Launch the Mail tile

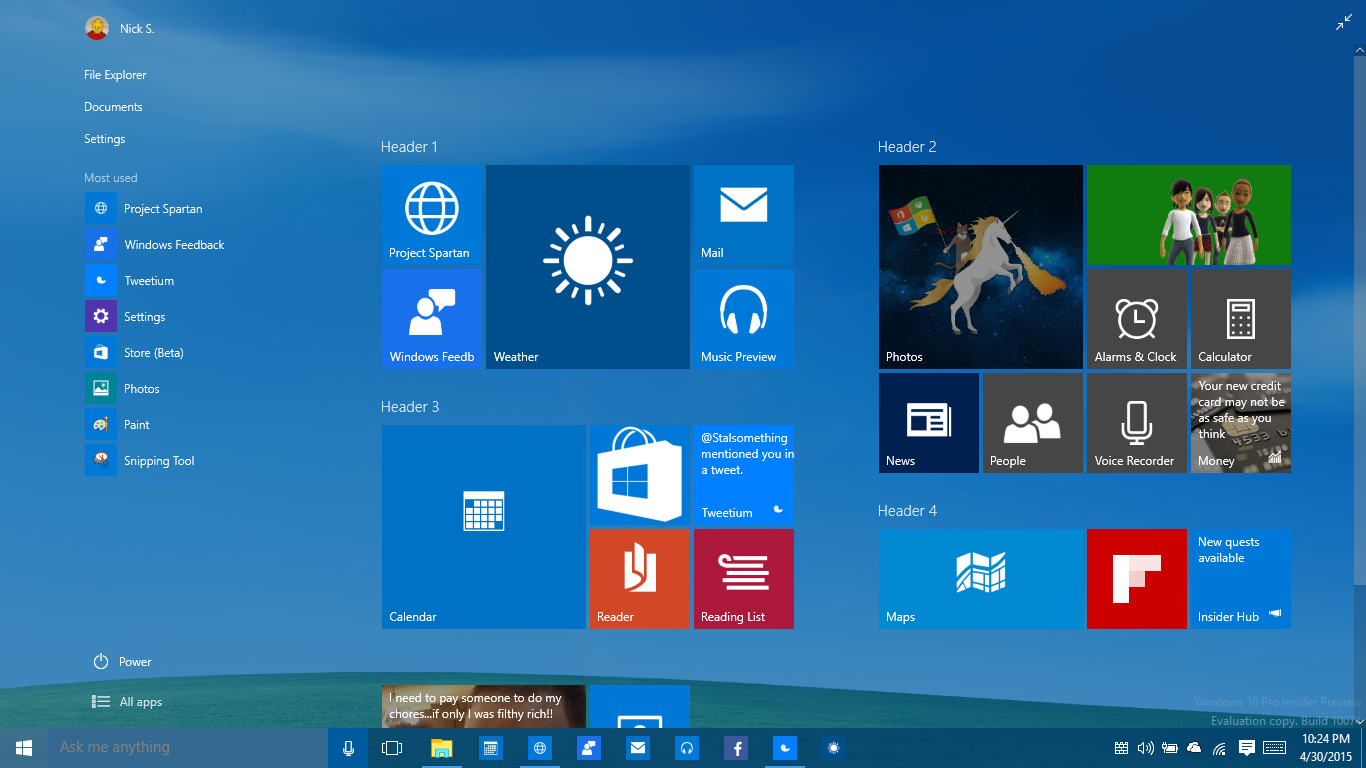pos(744,215)
